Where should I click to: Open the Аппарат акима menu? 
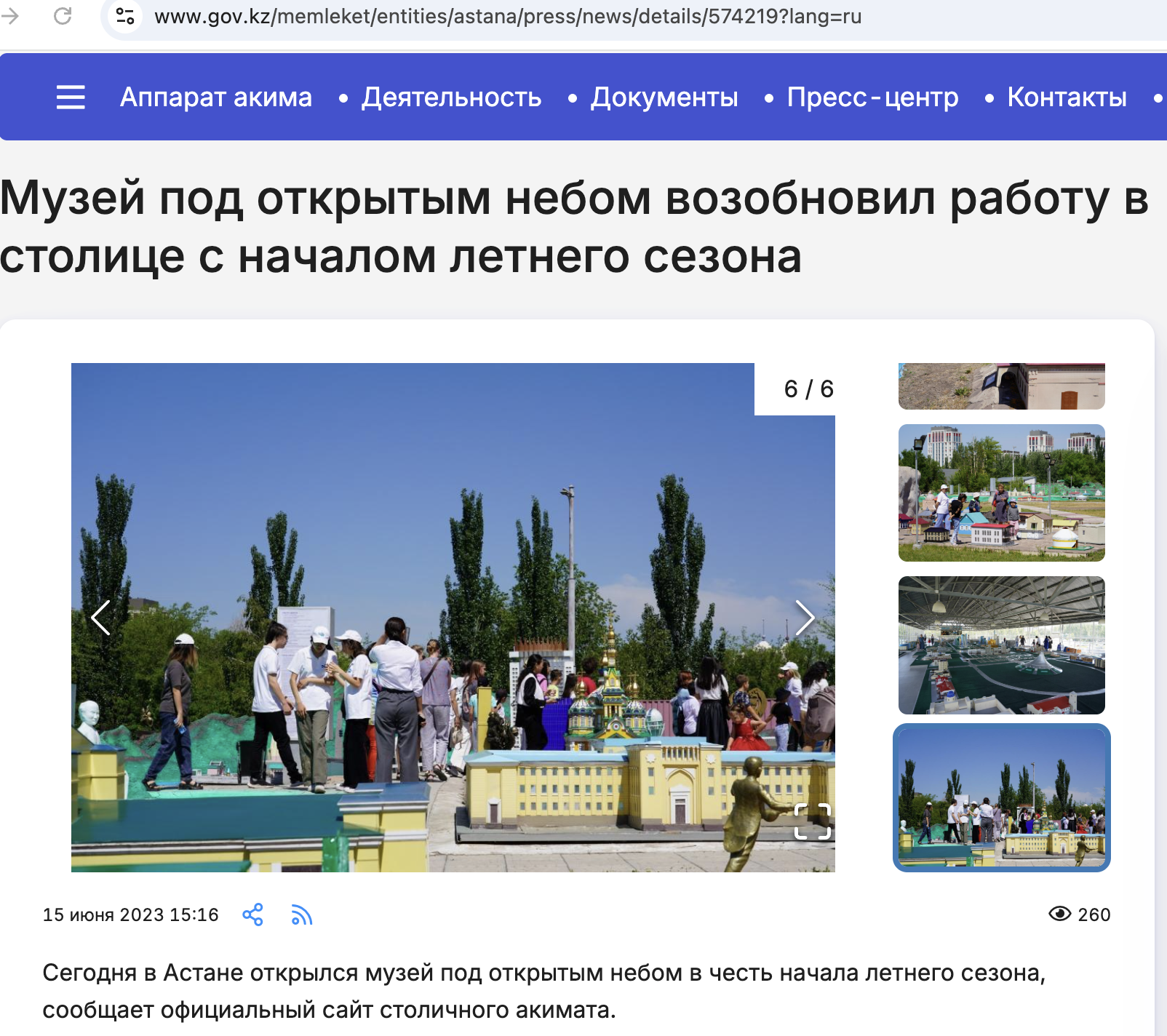216,97
